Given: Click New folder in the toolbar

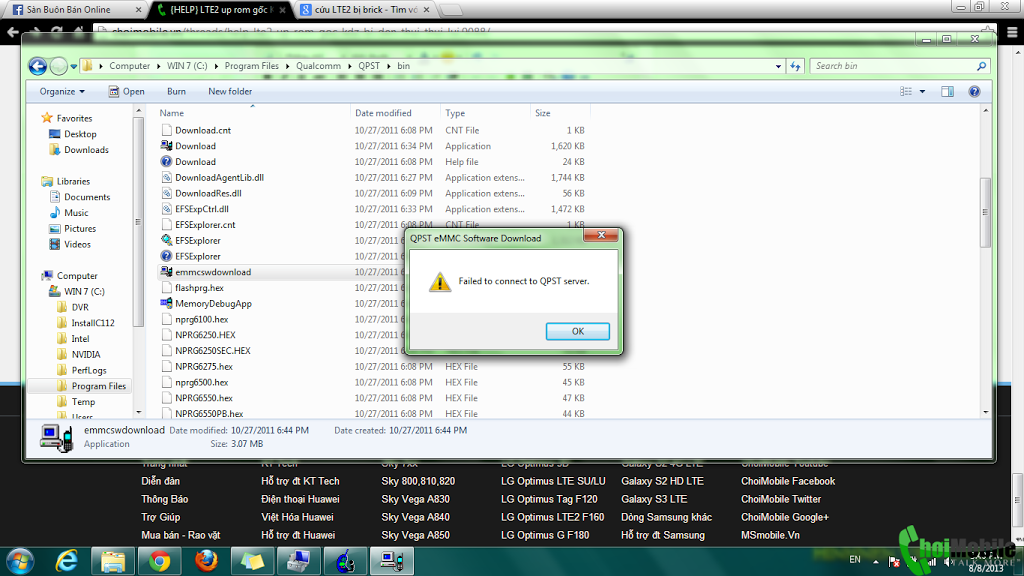Looking at the screenshot, I should (x=230, y=92).
